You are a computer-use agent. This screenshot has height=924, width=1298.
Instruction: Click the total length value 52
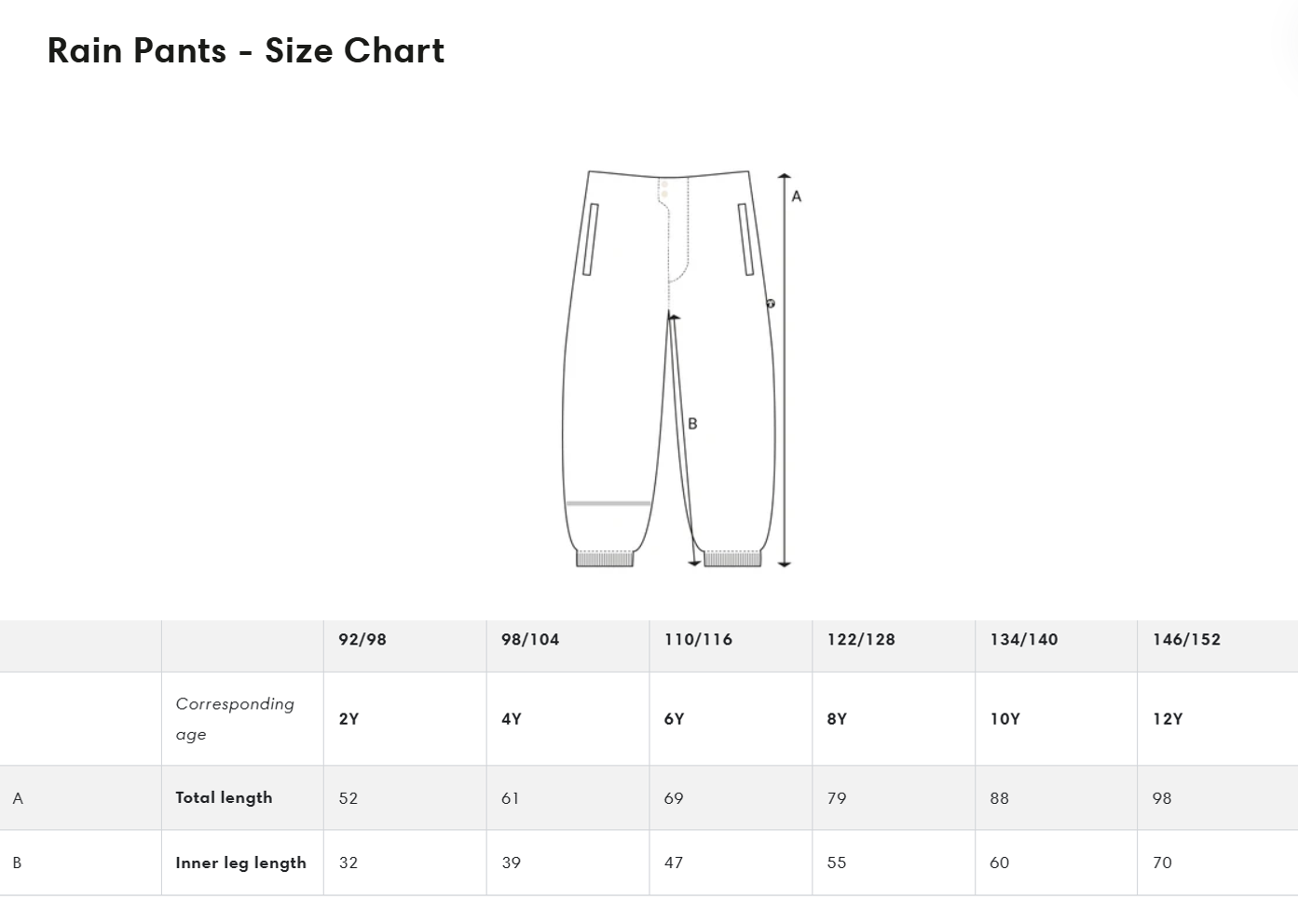tap(348, 798)
